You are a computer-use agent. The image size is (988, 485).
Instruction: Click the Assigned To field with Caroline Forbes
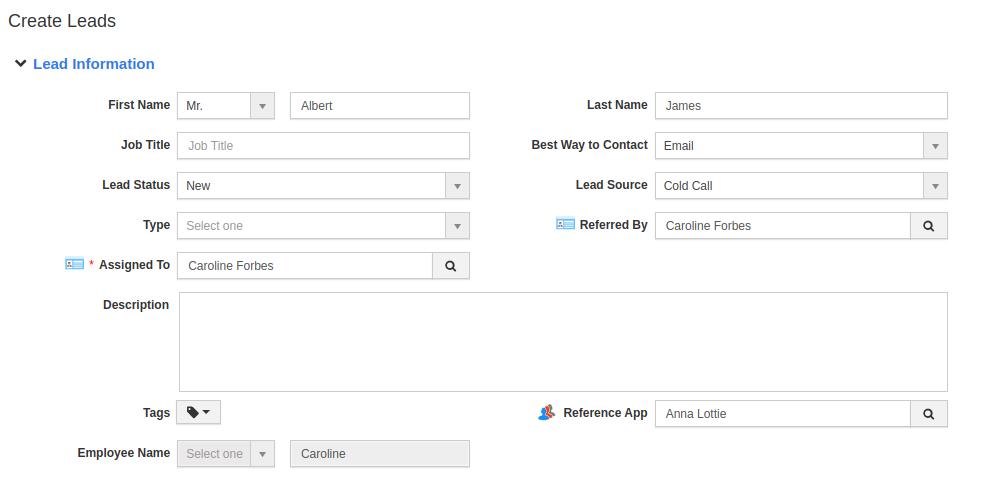coord(305,266)
